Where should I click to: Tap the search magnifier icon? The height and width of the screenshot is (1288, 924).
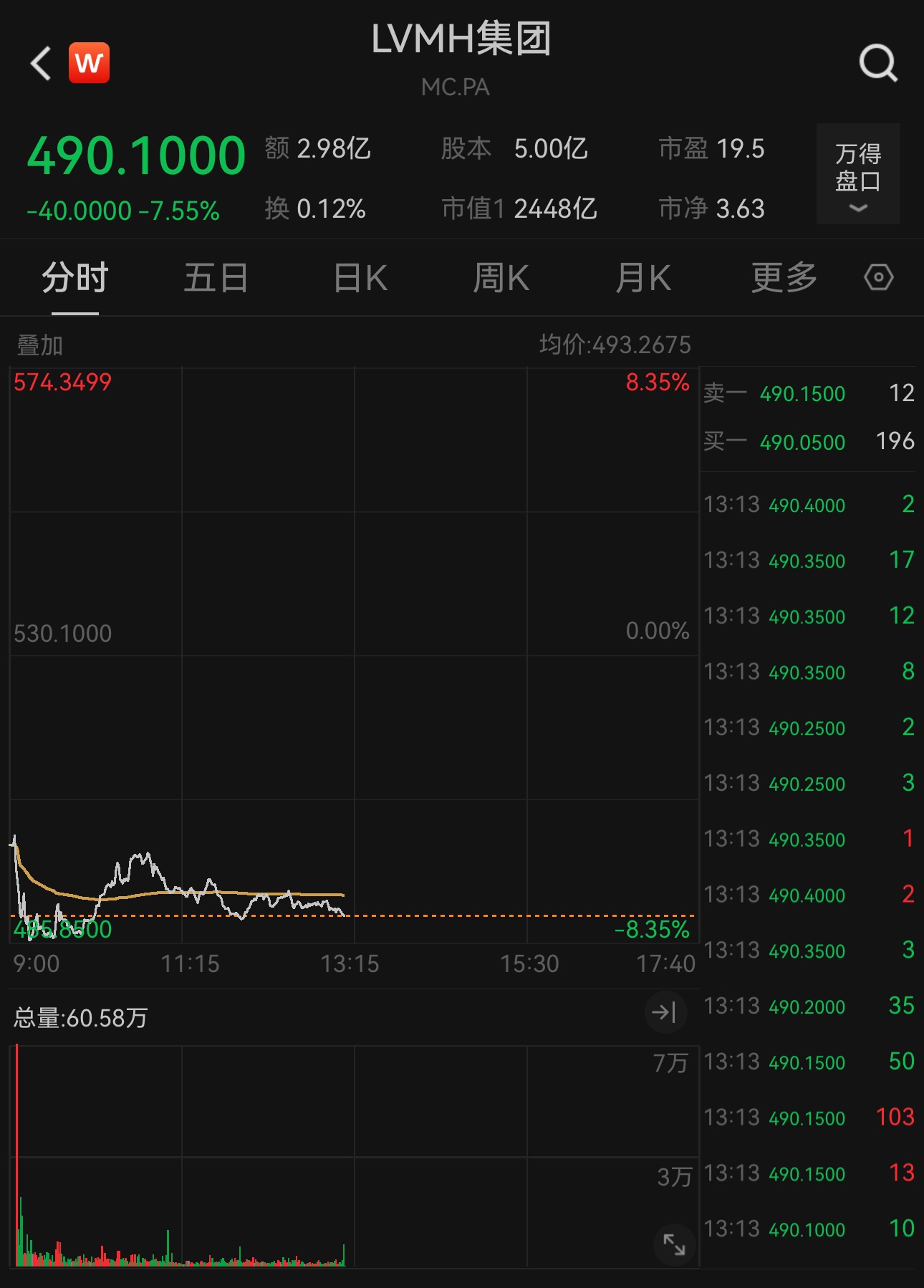(878, 64)
